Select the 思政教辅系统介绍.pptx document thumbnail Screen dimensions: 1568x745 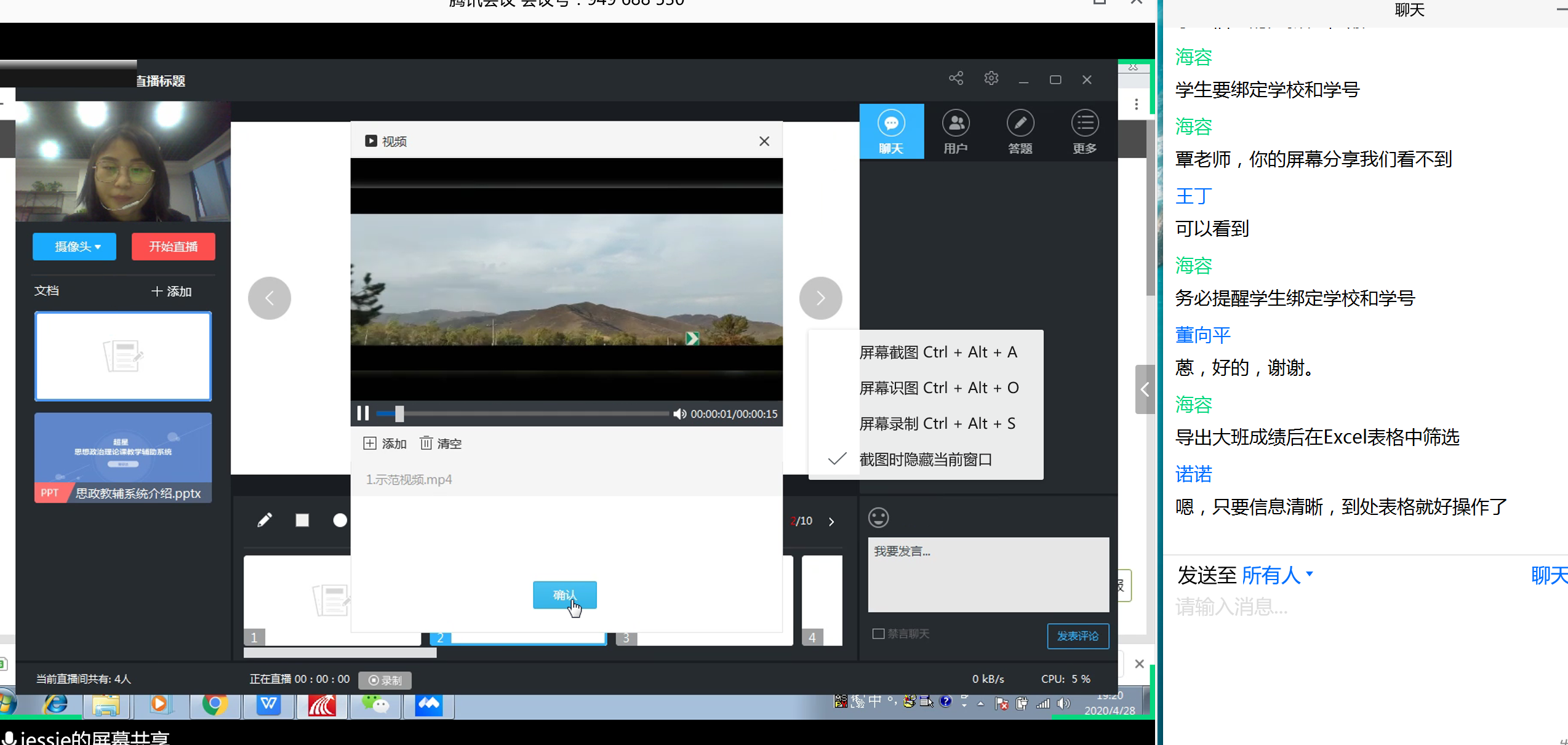[122, 458]
